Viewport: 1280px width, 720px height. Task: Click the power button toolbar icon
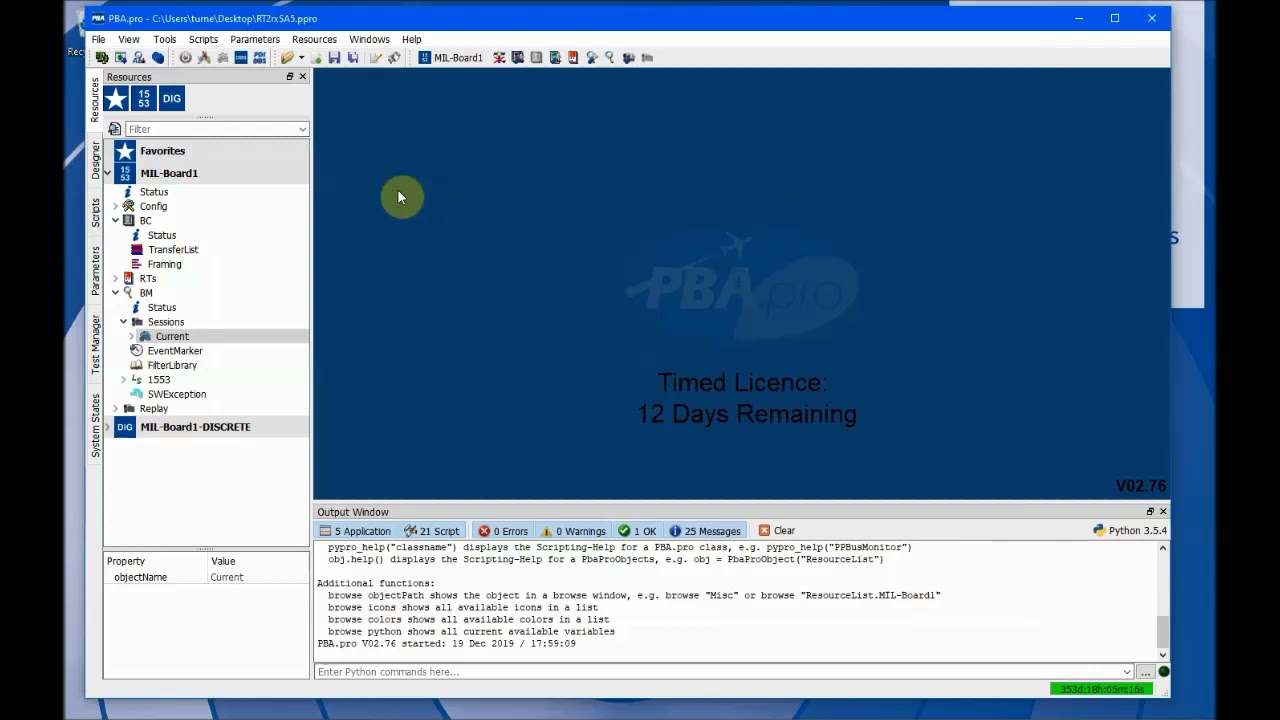(185, 58)
